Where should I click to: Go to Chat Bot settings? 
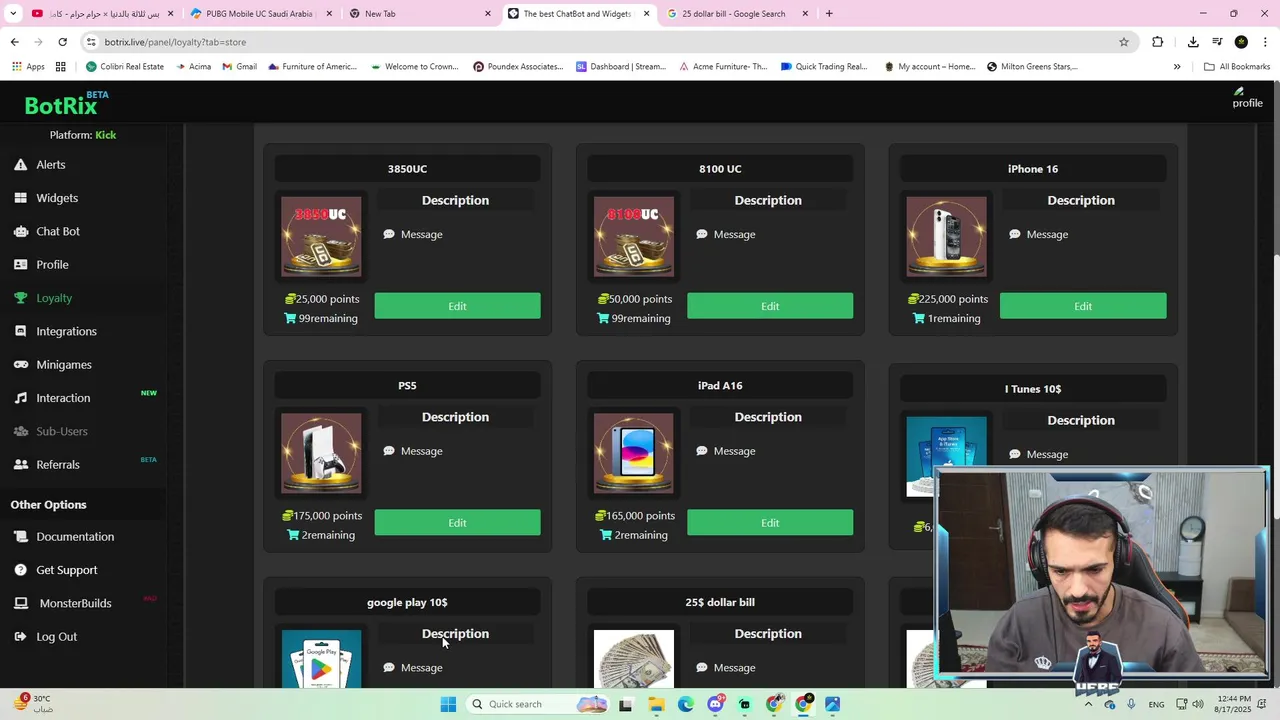[x=57, y=231]
